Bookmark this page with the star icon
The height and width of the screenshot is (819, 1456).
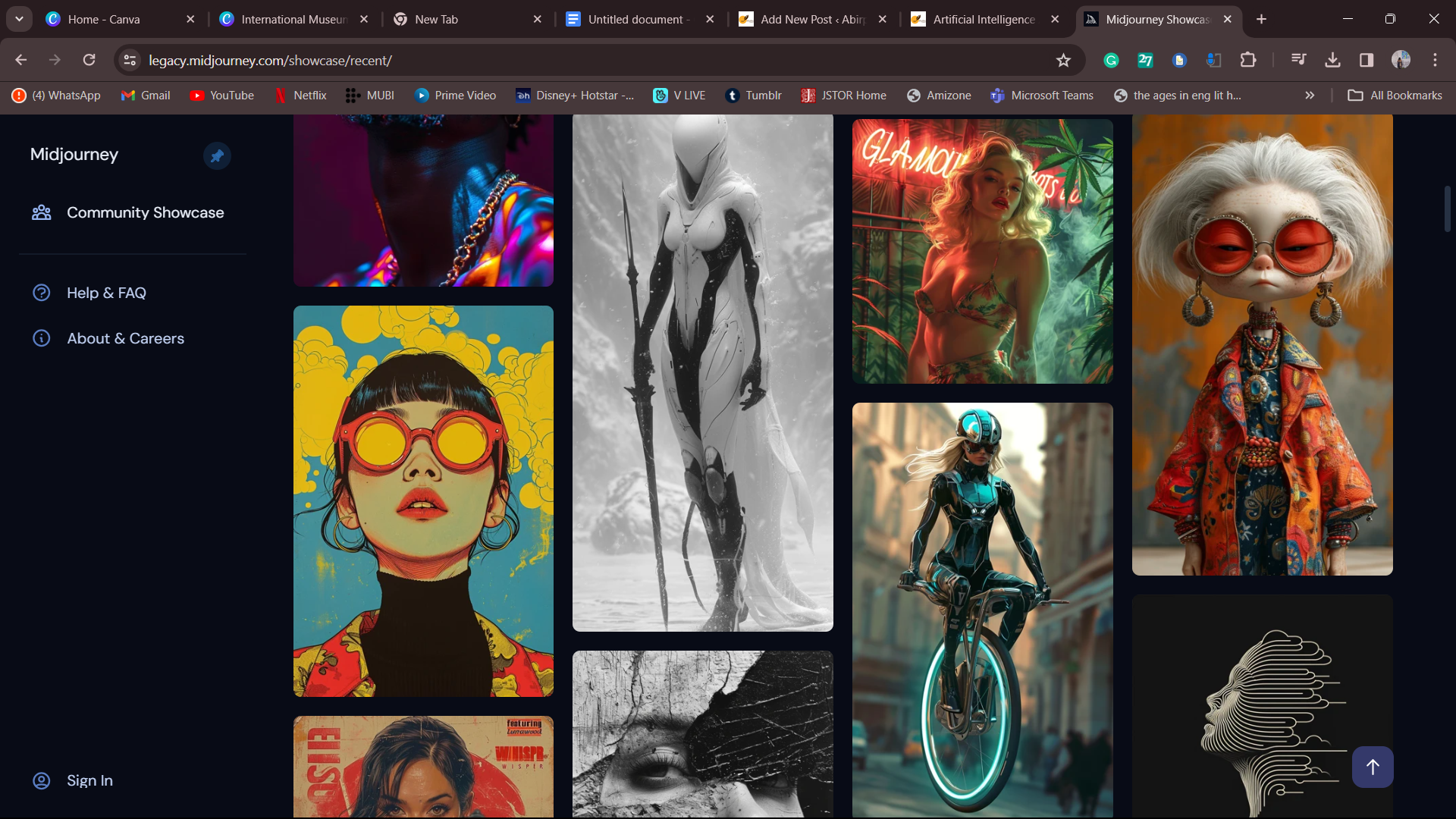point(1063,60)
